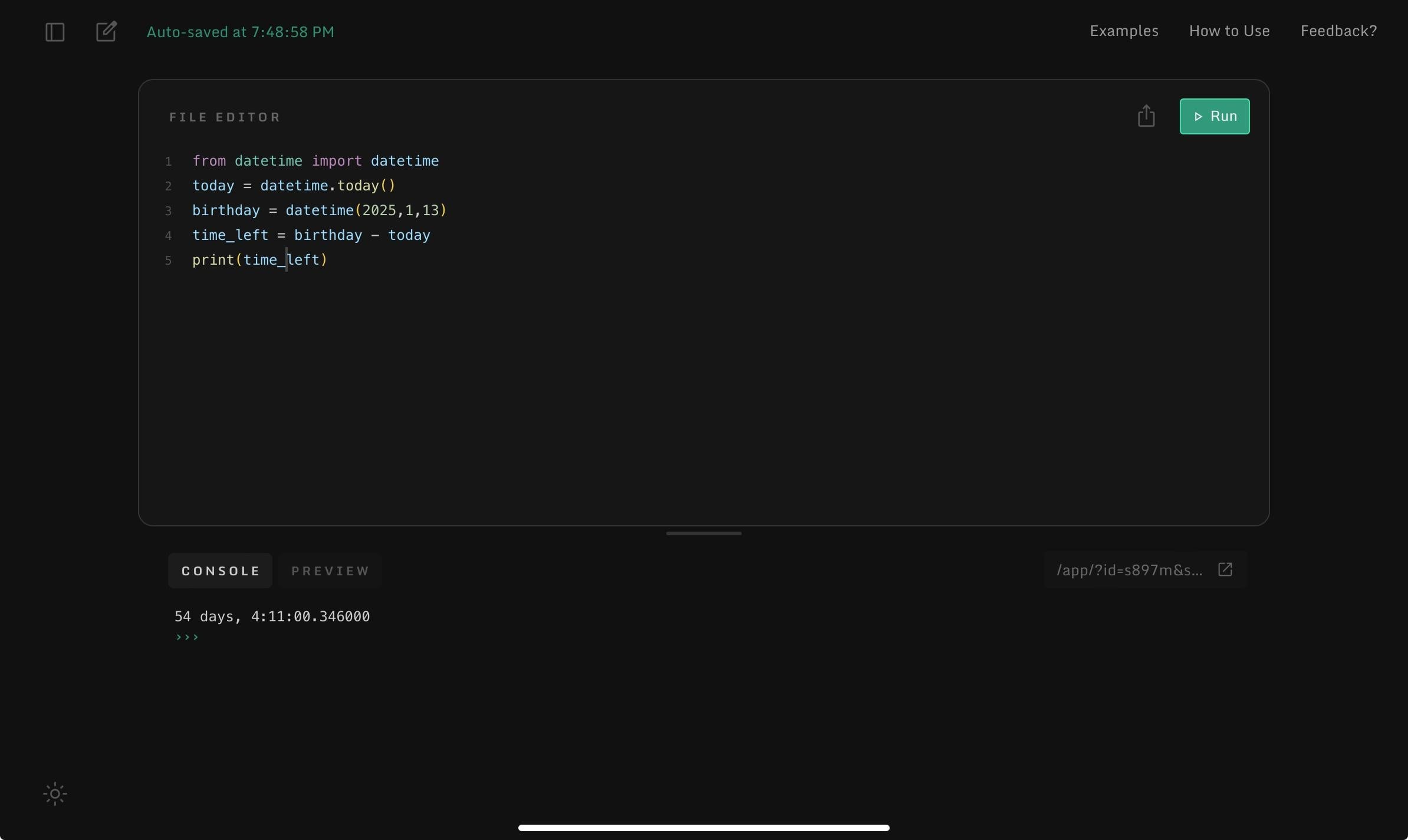Screen dimensions: 1408x840
Task: Place cursor at the console >>> prompt
Action: point(187,637)
